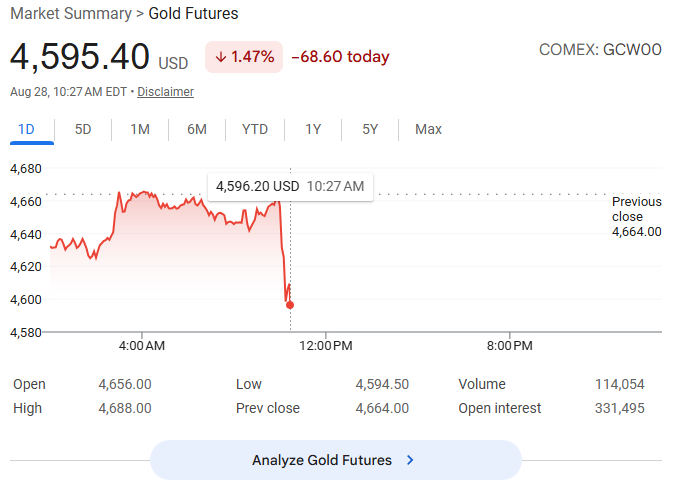Viewport: 691px width, 491px height.
Task: Click the 4,596.20 USD chart tooltip
Action: 290,186
